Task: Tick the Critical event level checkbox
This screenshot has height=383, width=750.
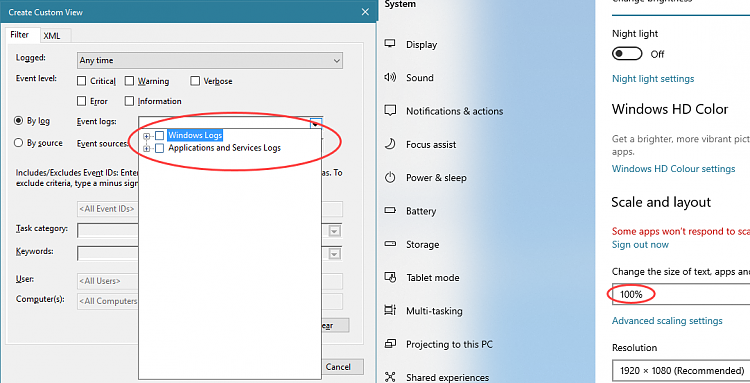Action: 82,81
